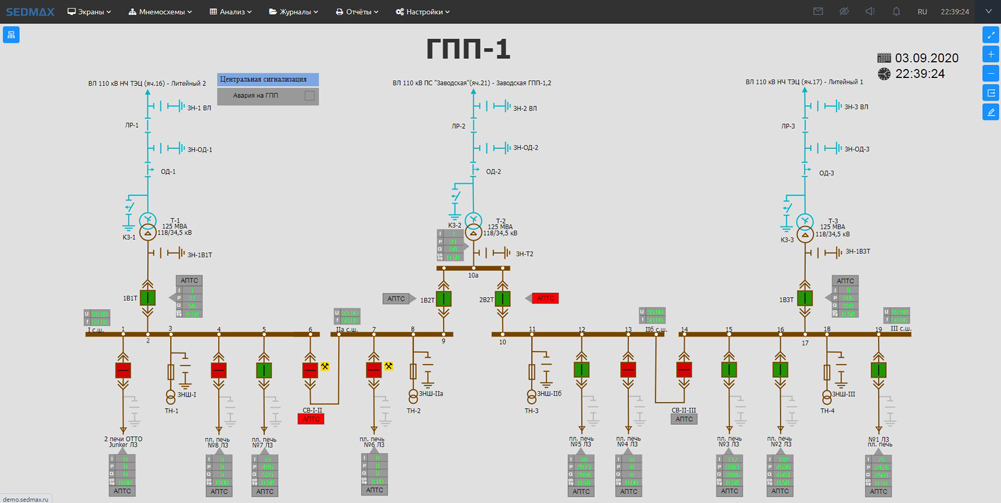
Task: Click the red АПТС alarm near 2В2Т
Action: pos(545,298)
